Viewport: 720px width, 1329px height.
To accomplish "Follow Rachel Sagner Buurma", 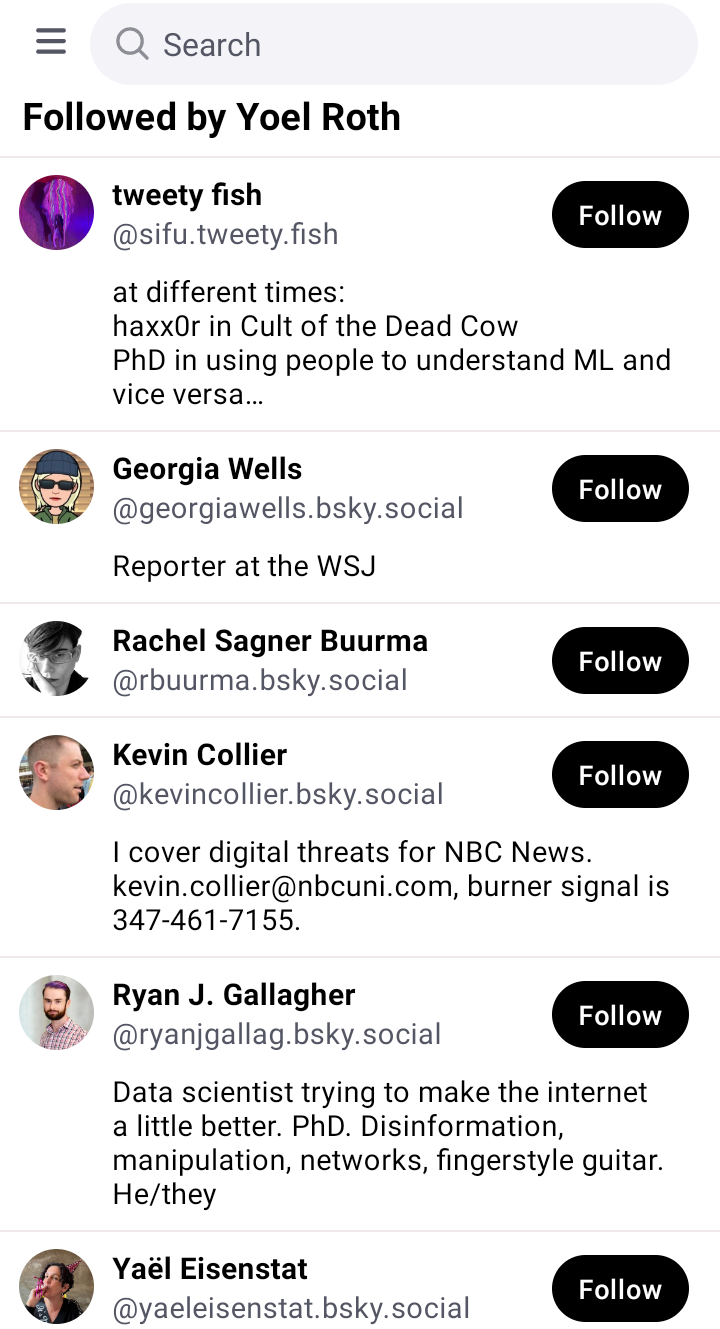I will pos(620,661).
